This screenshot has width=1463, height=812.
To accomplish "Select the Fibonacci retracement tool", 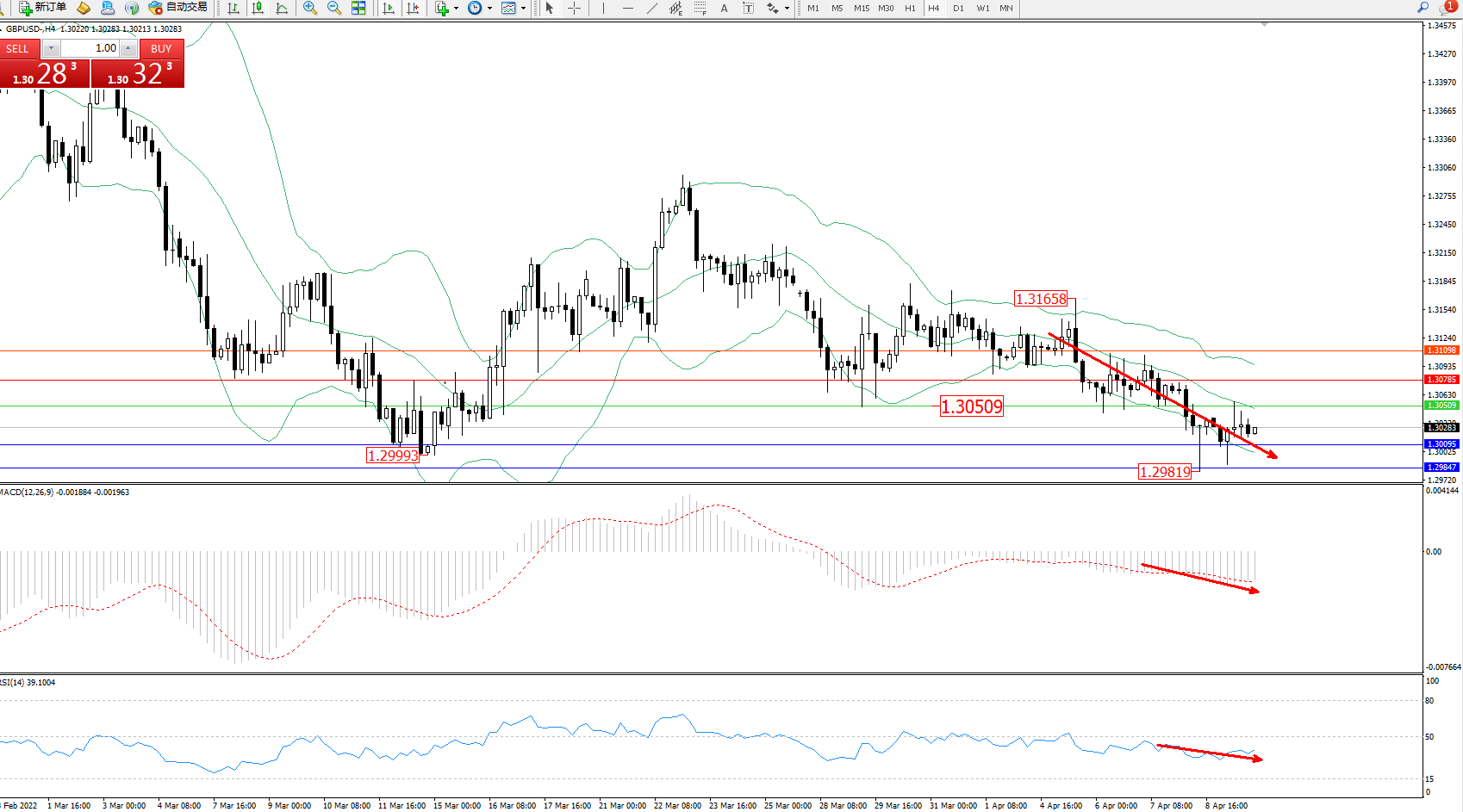I will click(x=700, y=8).
